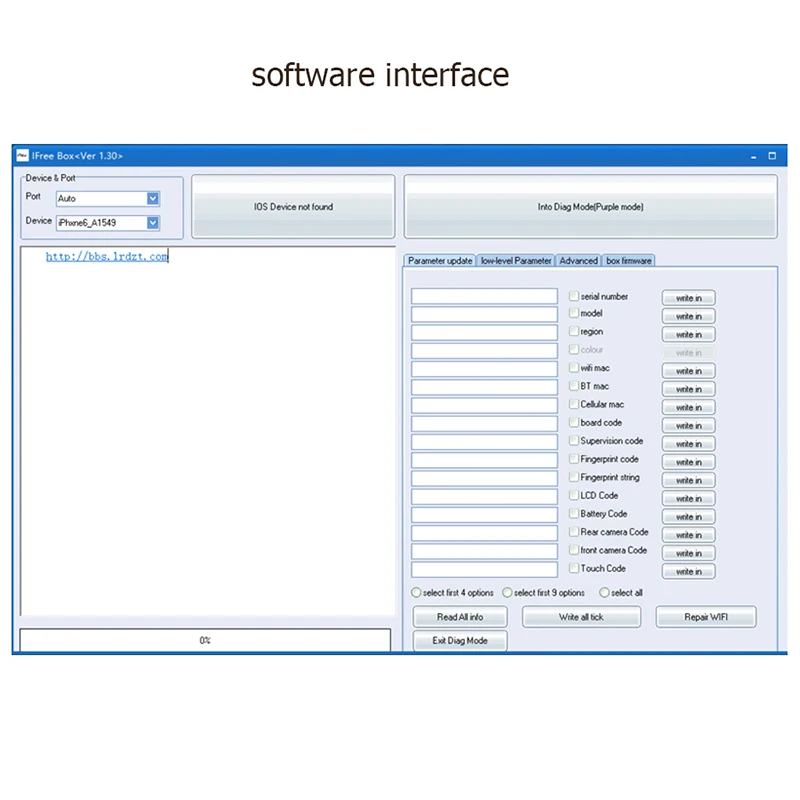Click the IFree Box title bar app icon
The height and width of the screenshot is (800, 800).
point(22,156)
